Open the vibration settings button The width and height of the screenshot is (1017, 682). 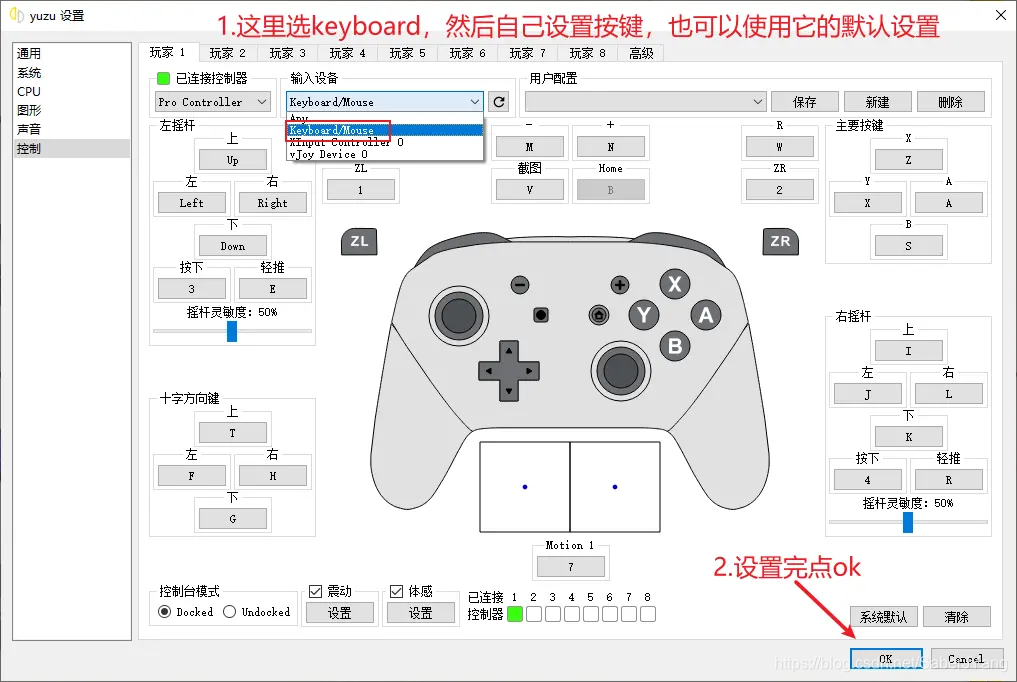(x=340, y=613)
